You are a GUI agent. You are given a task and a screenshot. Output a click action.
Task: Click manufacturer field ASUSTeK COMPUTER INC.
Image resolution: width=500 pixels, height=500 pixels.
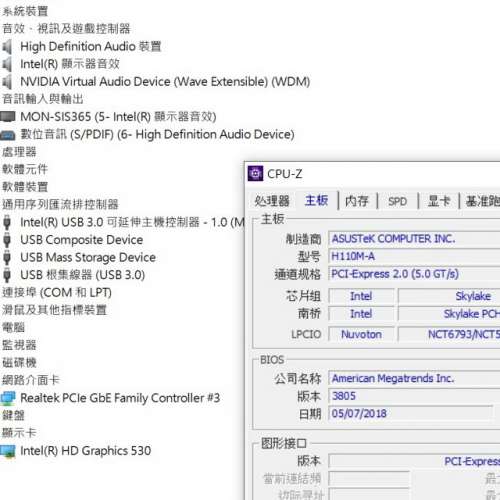414,239
